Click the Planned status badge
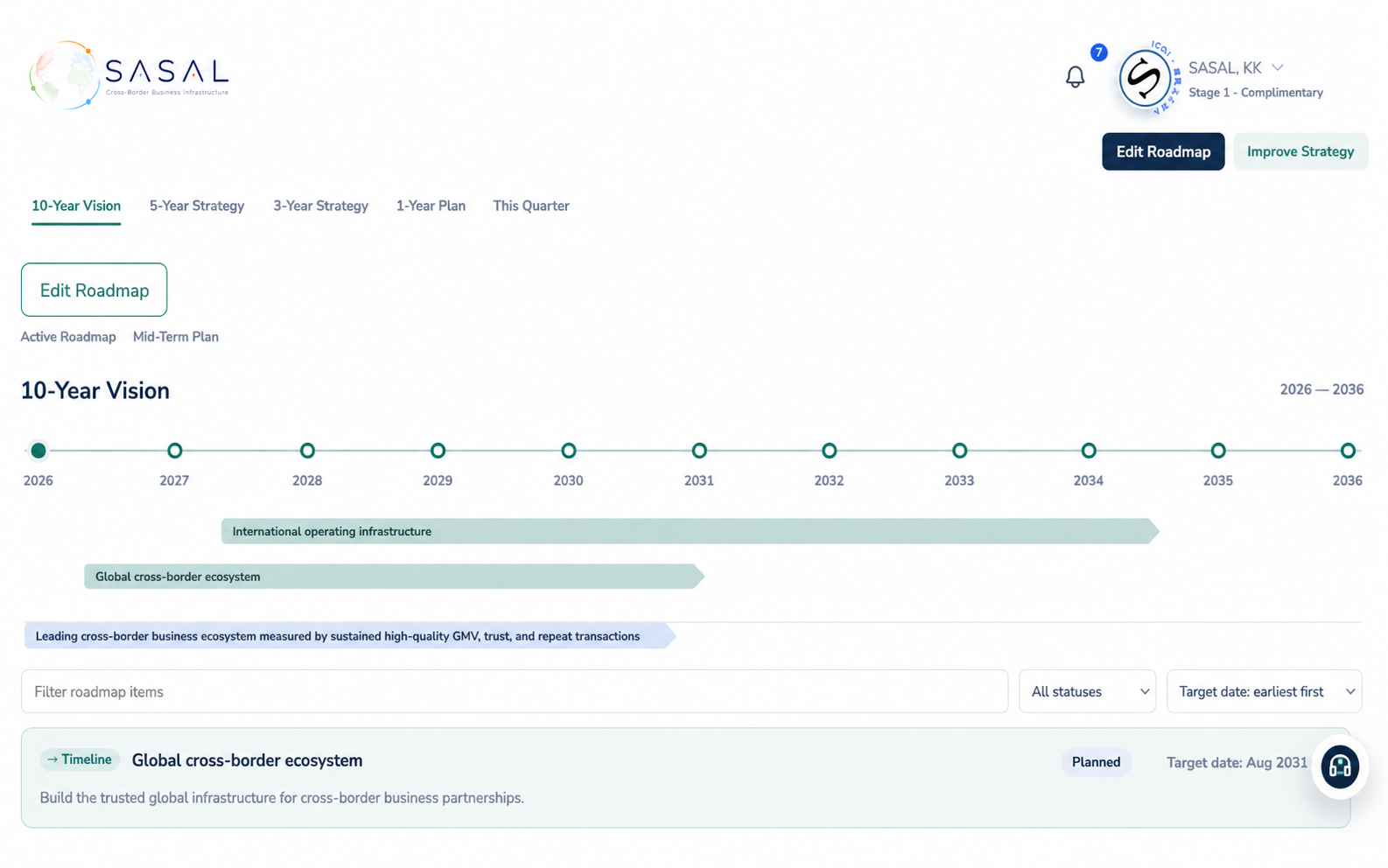1388x868 pixels. 1096,762
